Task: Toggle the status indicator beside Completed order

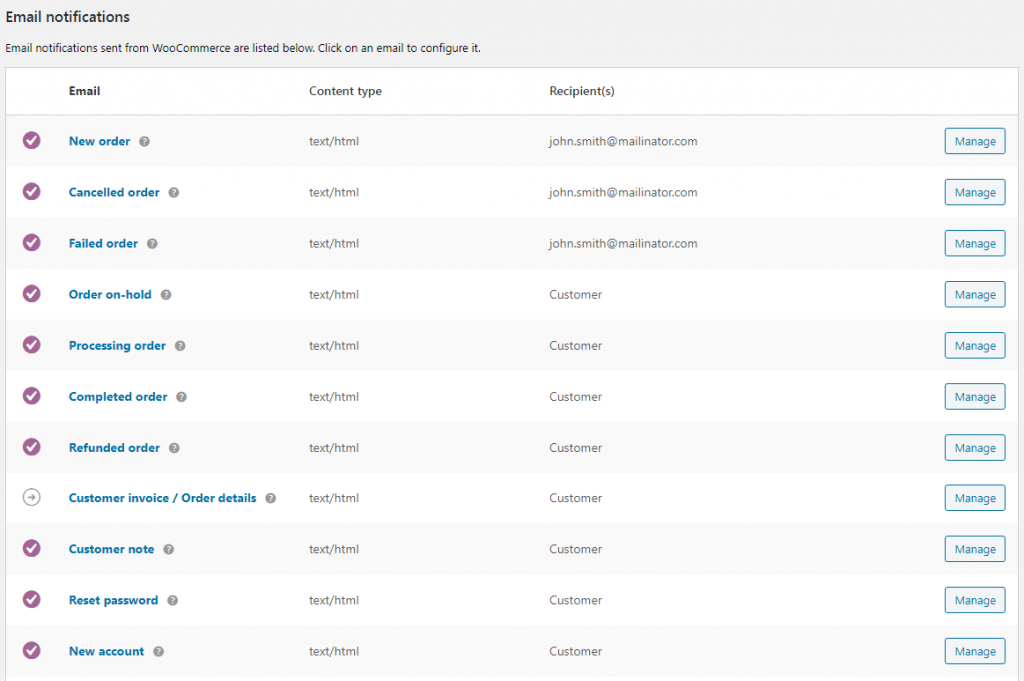Action: (x=31, y=396)
